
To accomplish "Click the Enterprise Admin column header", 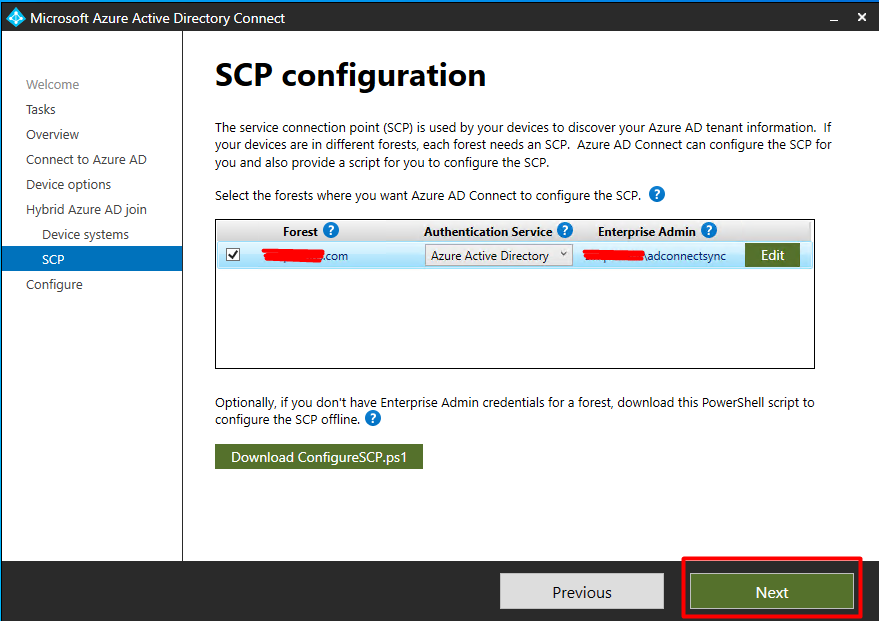I will (647, 231).
